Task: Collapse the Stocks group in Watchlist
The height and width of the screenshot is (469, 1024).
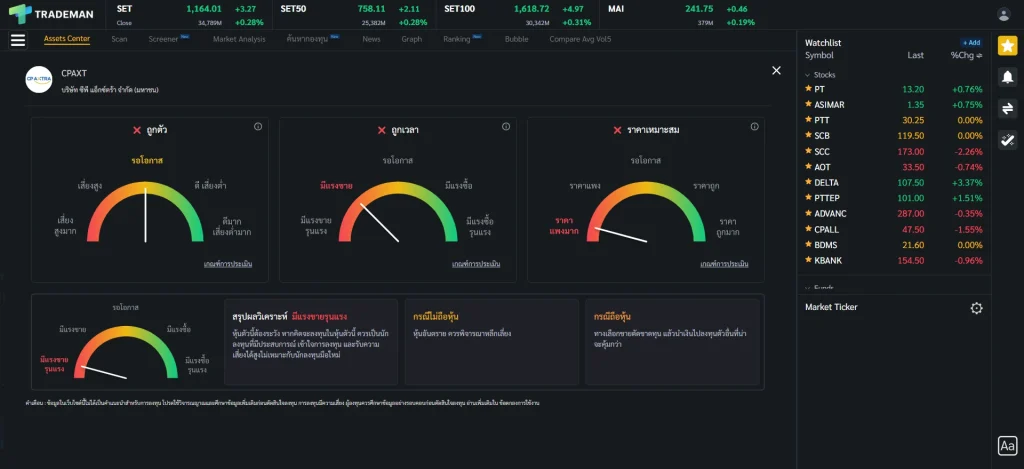Action: click(x=807, y=75)
